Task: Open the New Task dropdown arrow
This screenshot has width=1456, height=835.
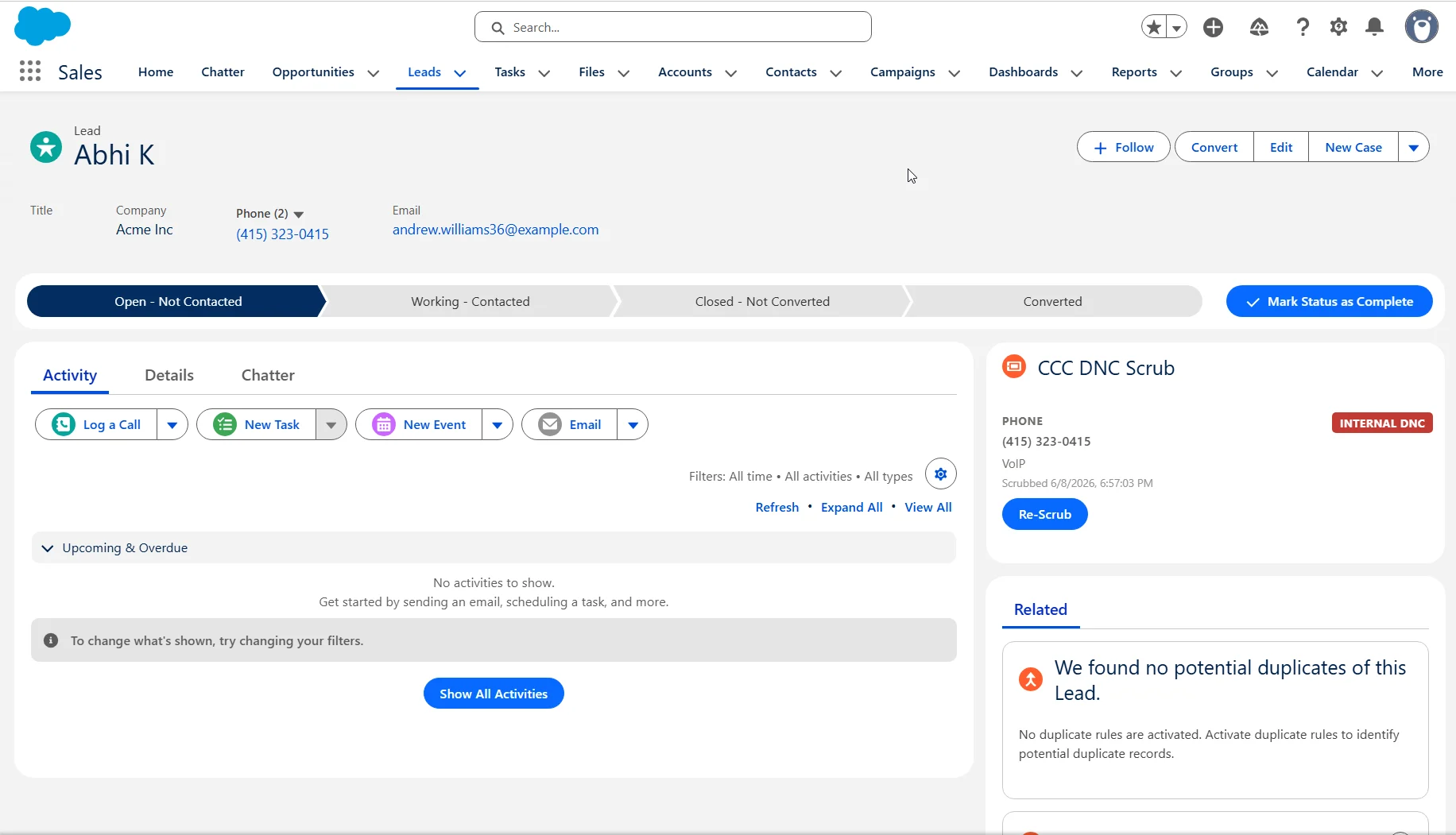Action: [331, 424]
